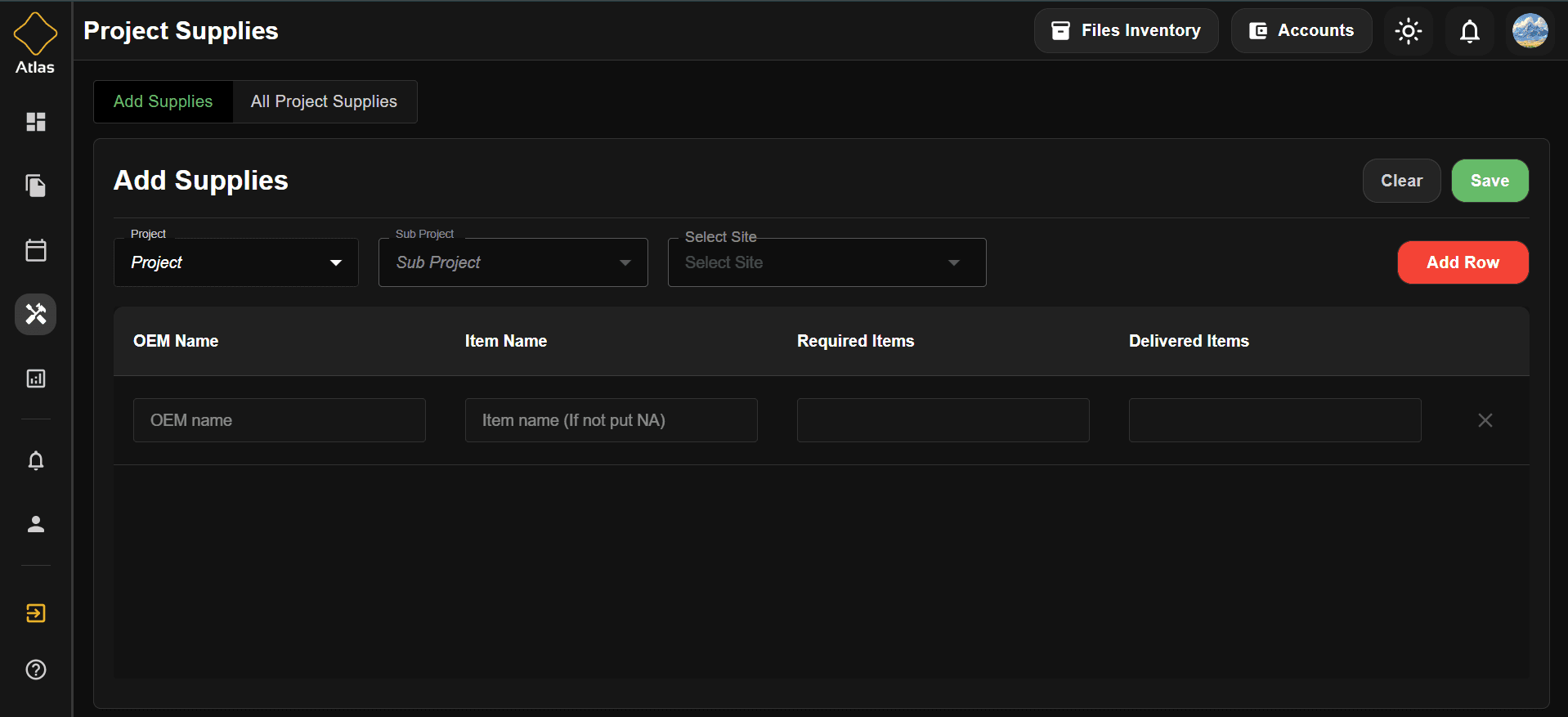Open the files/documents icon in sidebar
Viewport: 1568px width, 717px height.
click(35, 186)
